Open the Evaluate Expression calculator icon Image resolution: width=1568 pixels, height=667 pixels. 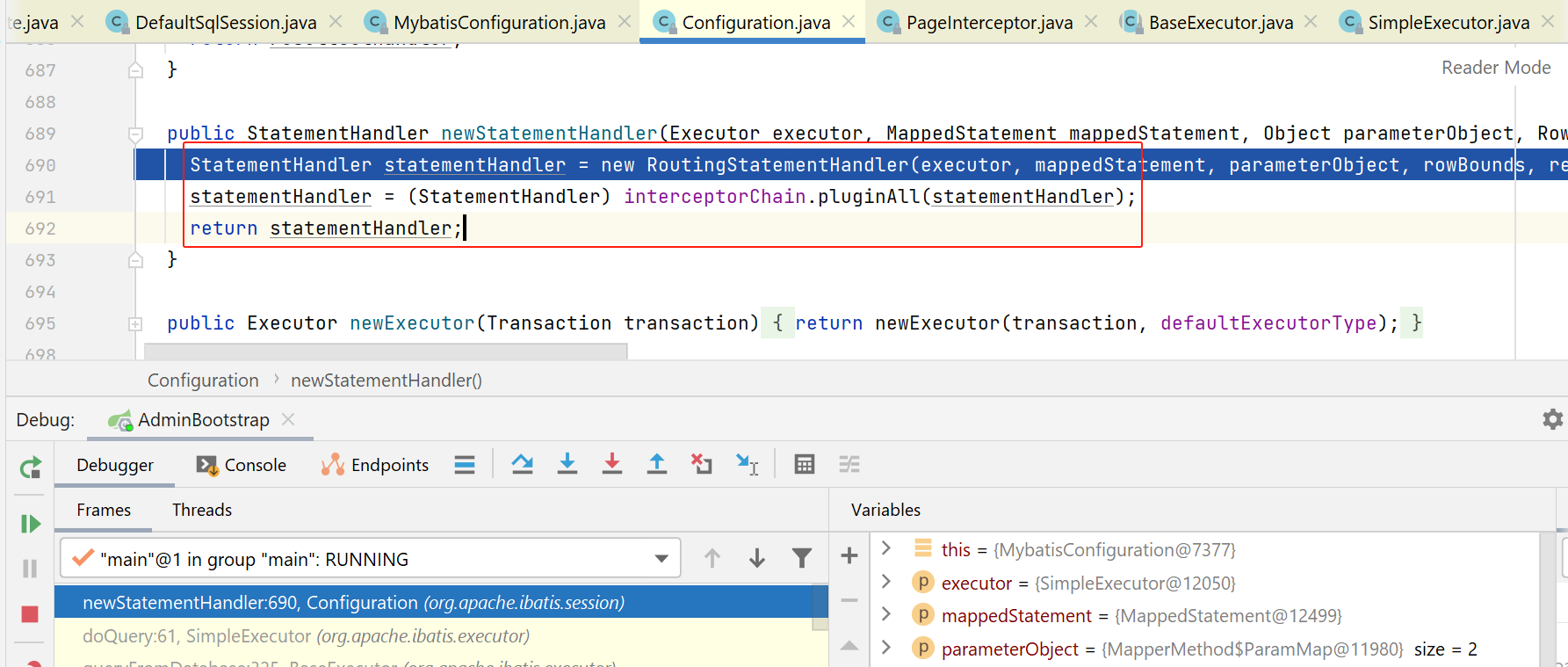coord(804,464)
